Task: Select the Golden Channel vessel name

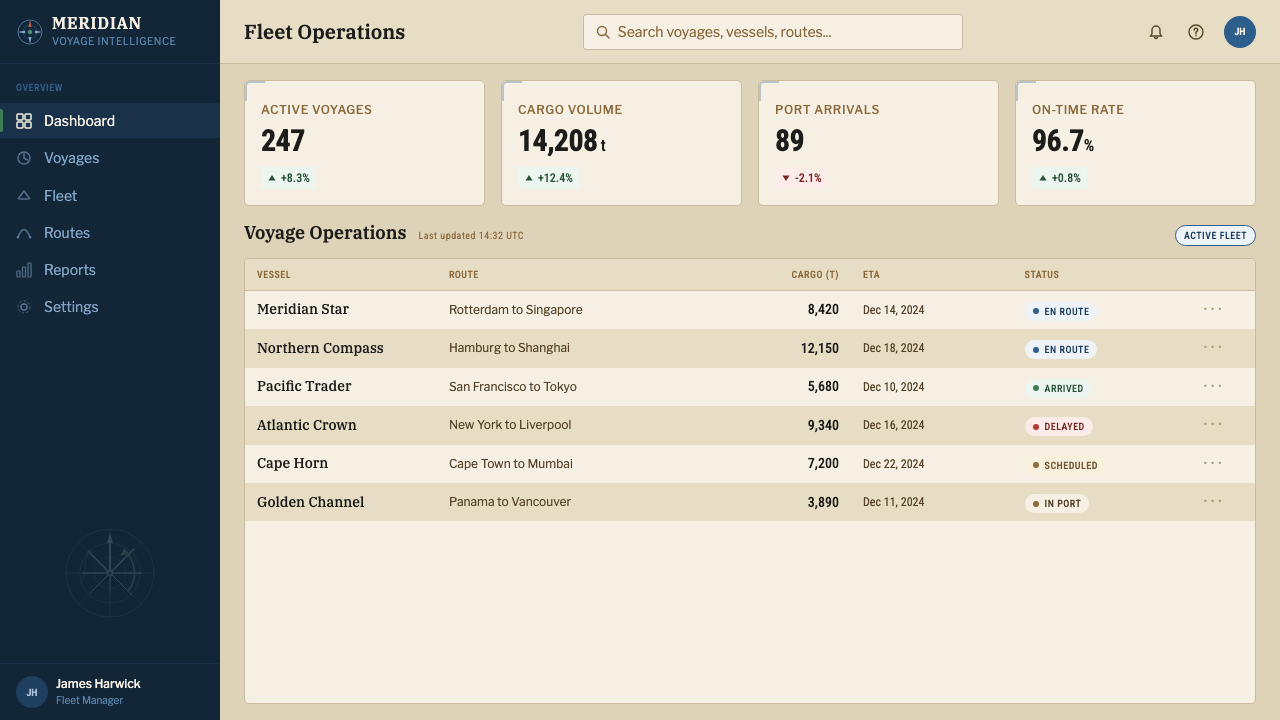Action: coord(311,502)
